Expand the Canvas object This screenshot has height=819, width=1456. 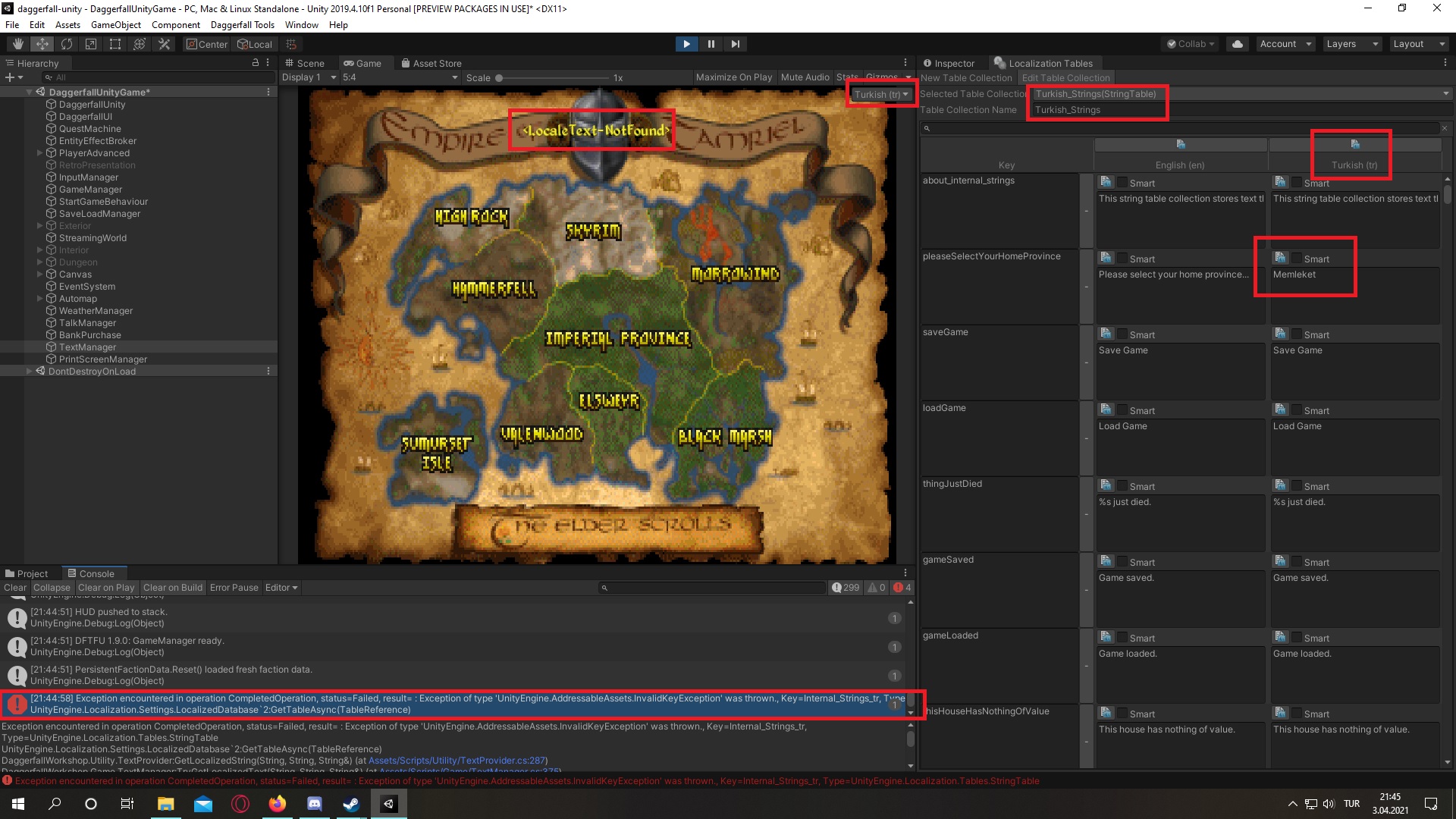coord(40,275)
